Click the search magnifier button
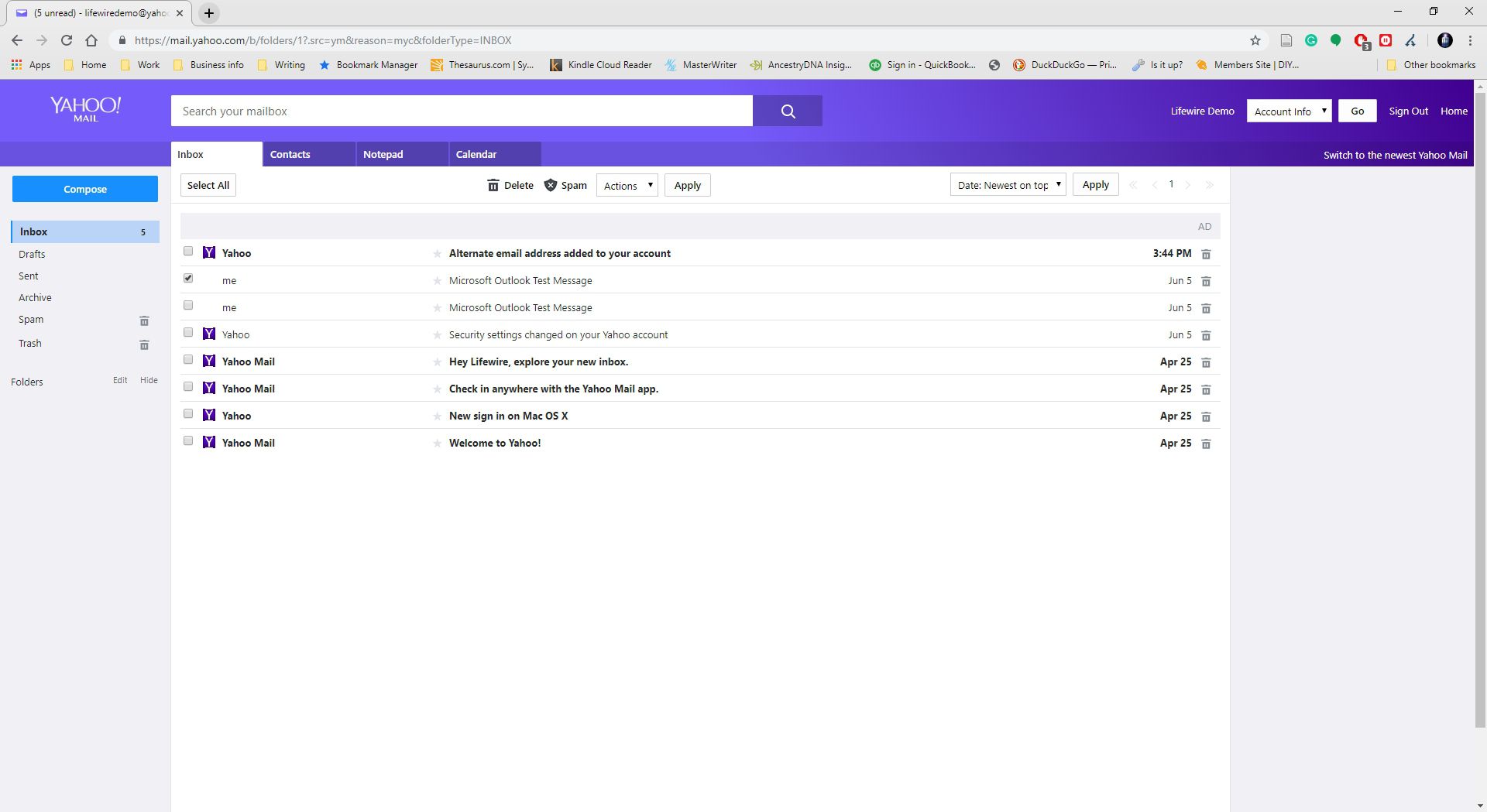The image size is (1487, 812). coord(788,111)
